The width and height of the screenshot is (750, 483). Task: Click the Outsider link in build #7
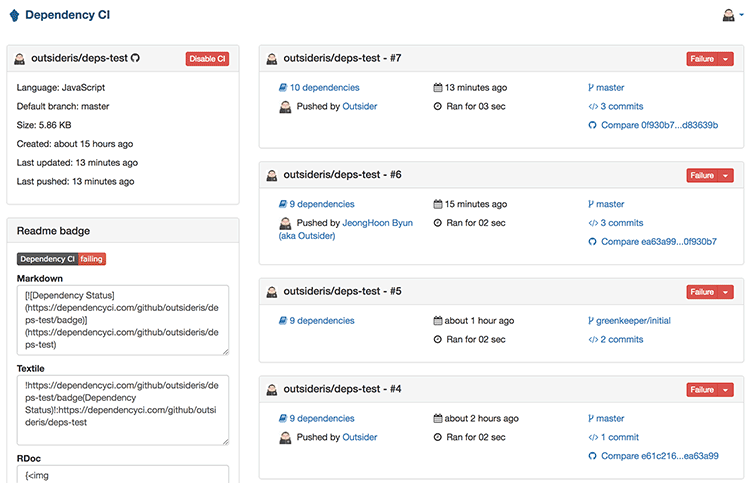point(360,106)
